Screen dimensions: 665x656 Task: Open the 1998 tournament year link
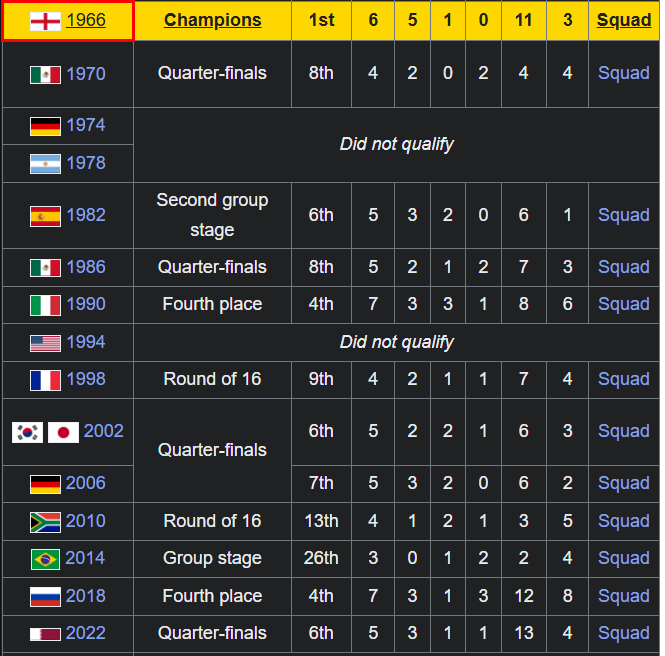pyautogui.click(x=86, y=379)
